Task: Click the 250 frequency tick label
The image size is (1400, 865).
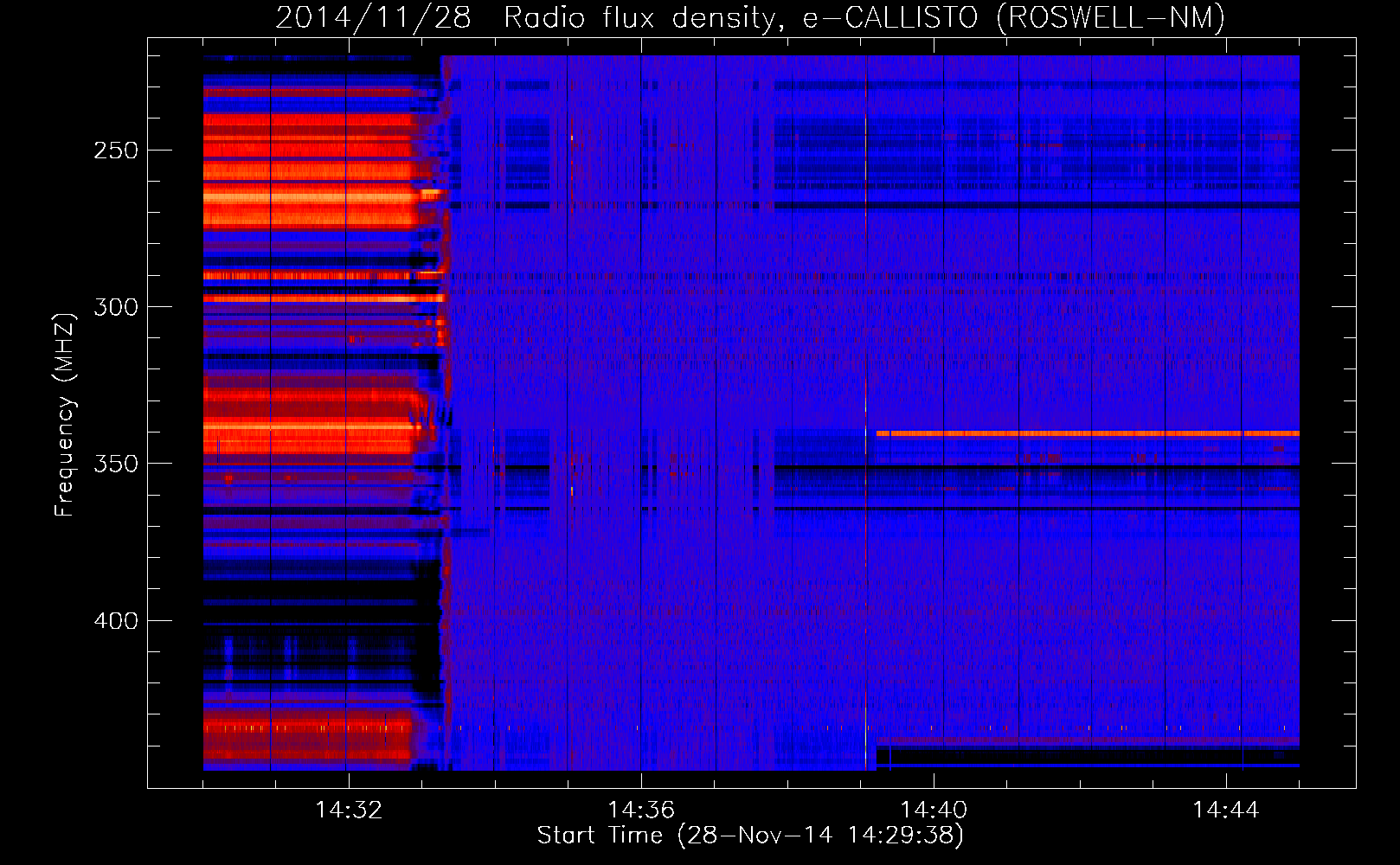Action: (x=116, y=151)
